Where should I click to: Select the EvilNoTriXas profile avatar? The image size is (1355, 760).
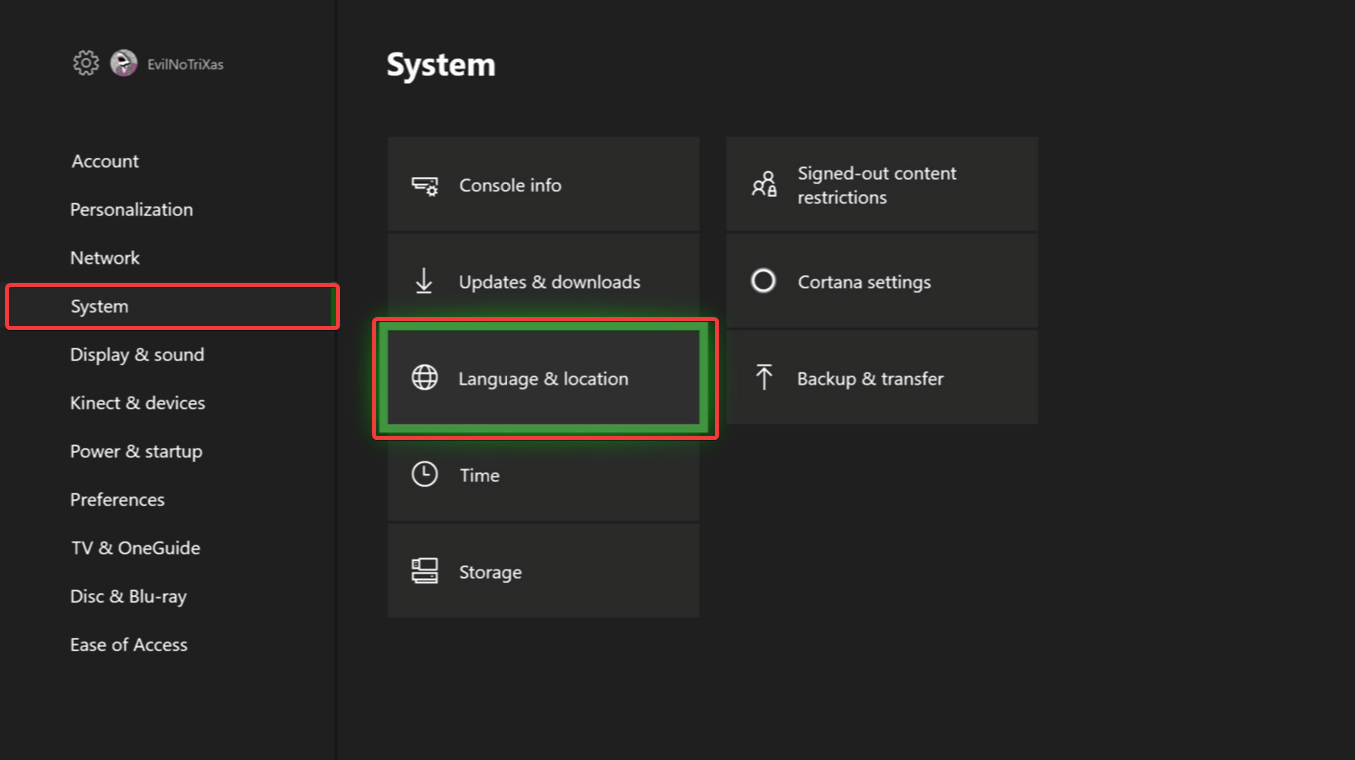tap(123, 63)
